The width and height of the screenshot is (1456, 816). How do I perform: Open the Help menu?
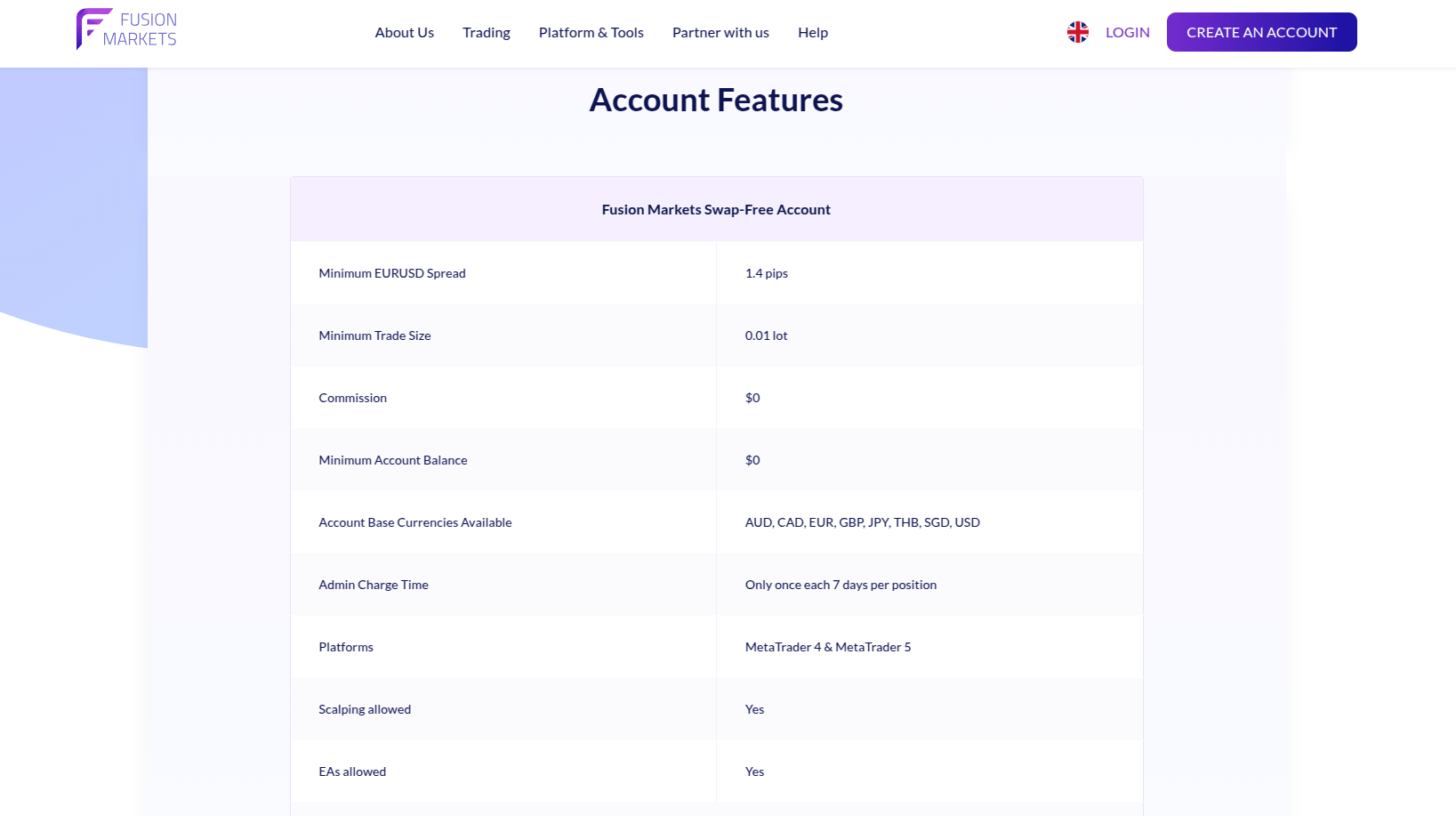pos(813,33)
